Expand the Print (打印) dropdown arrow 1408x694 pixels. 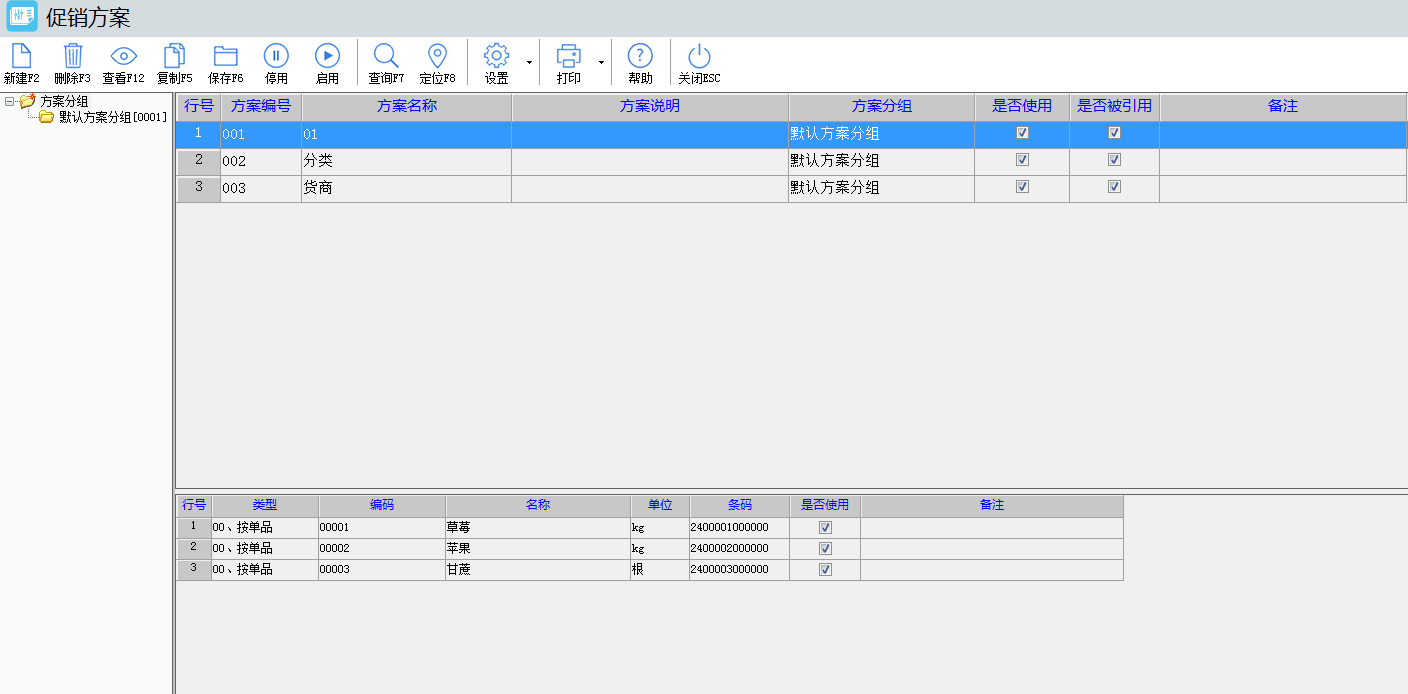tap(601, 63)
